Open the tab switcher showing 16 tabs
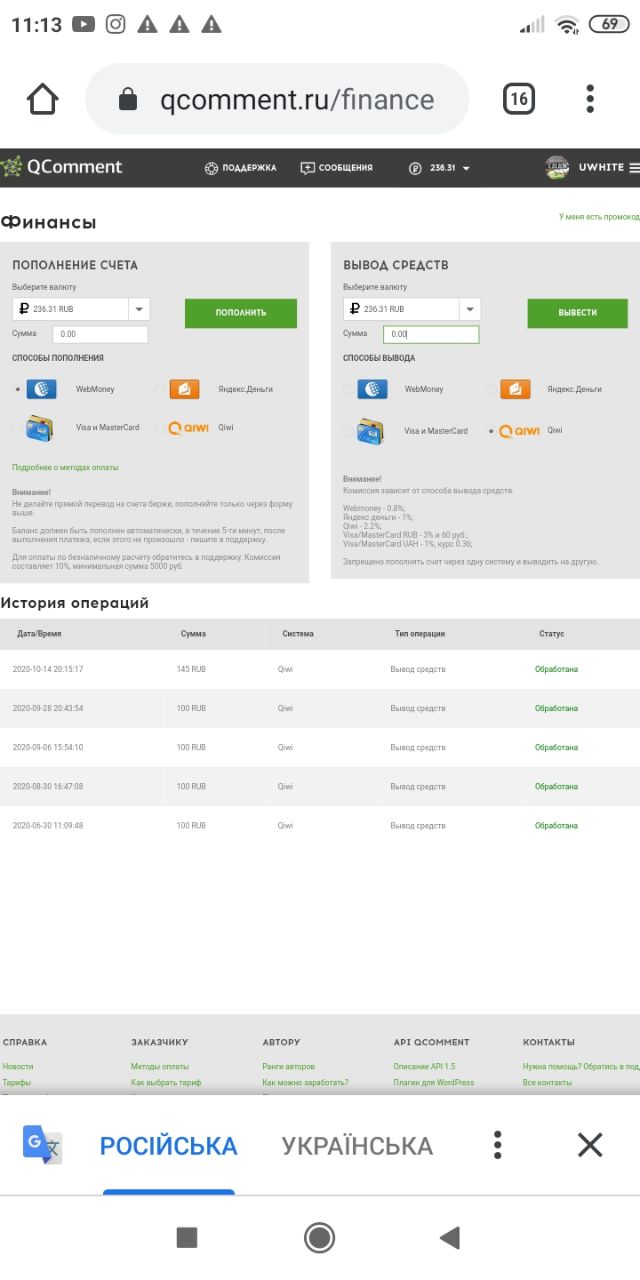The height and width of the screenshot is (1280, 640). [518, 99]
